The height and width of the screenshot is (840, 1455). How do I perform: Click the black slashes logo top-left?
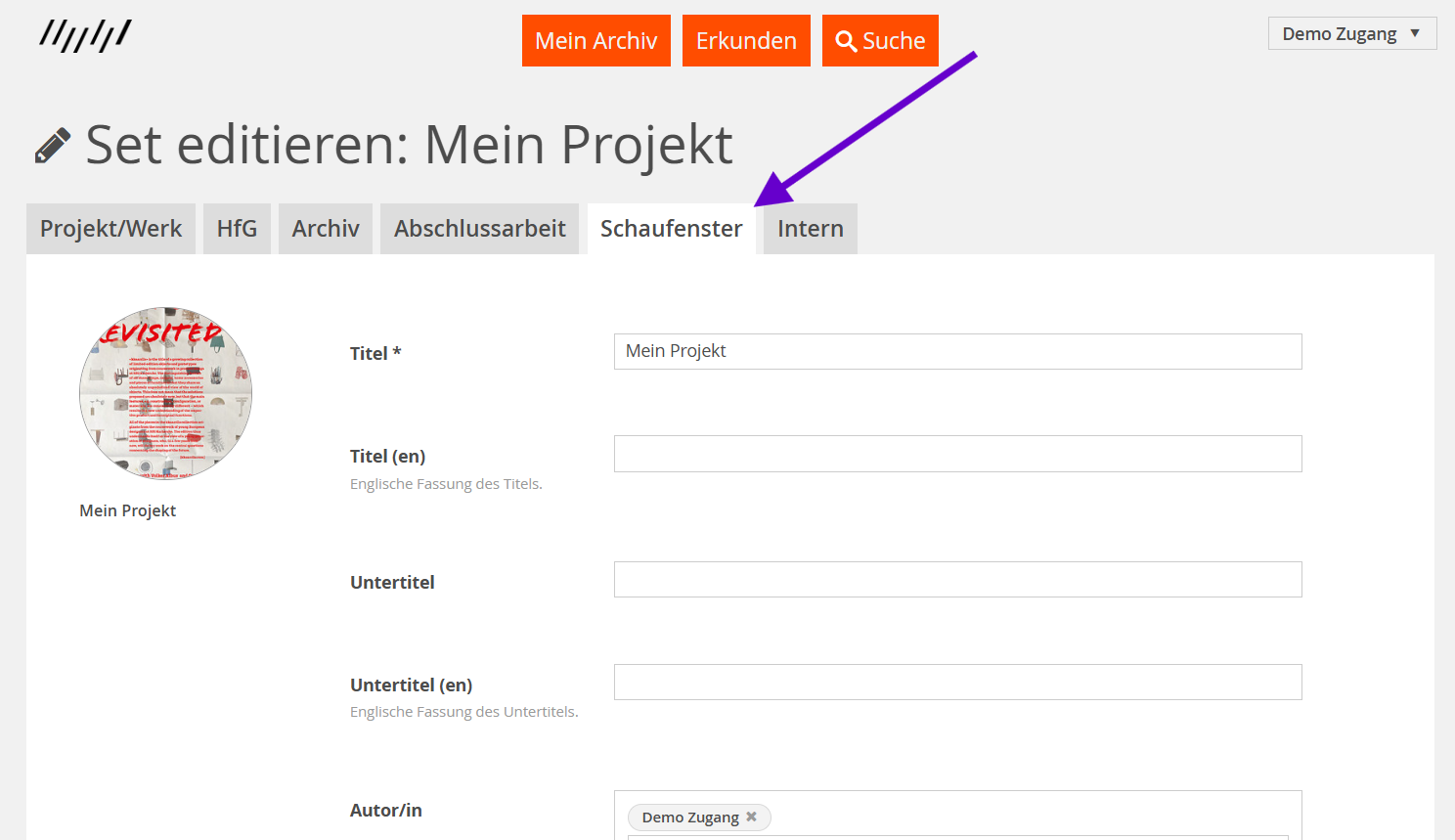point(84,34)
